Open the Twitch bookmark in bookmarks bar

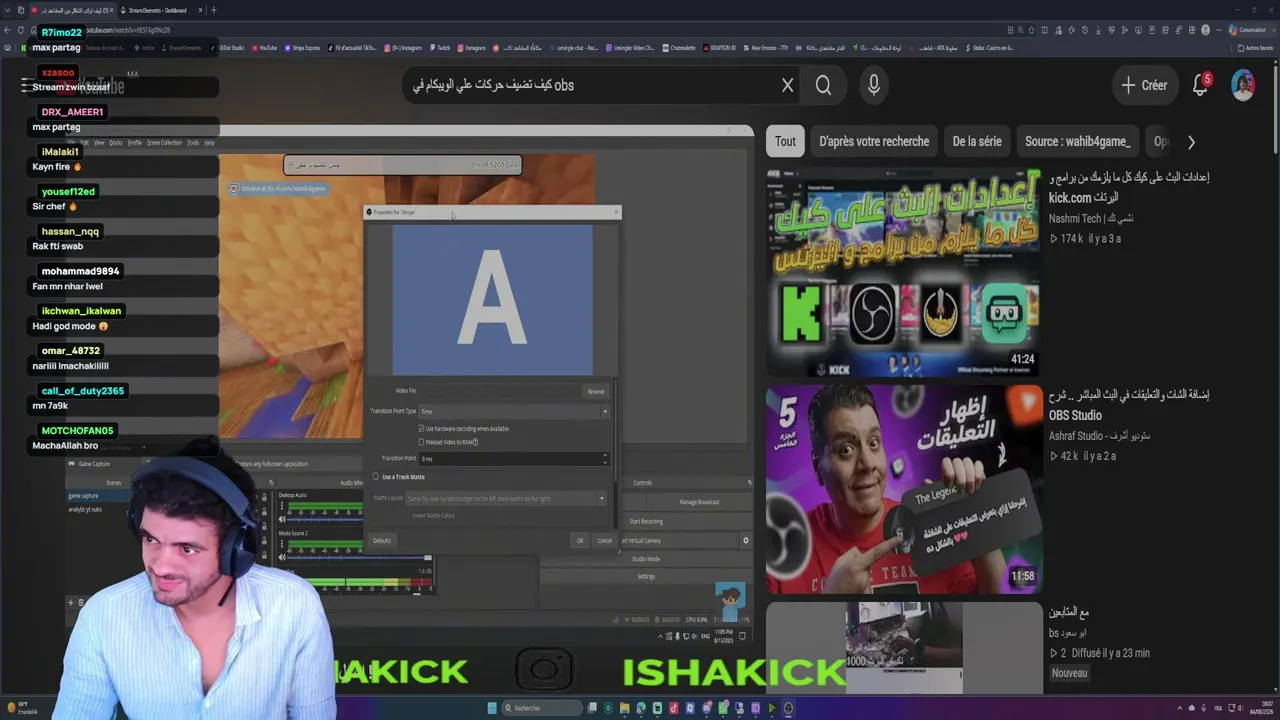tap(439, 47)
